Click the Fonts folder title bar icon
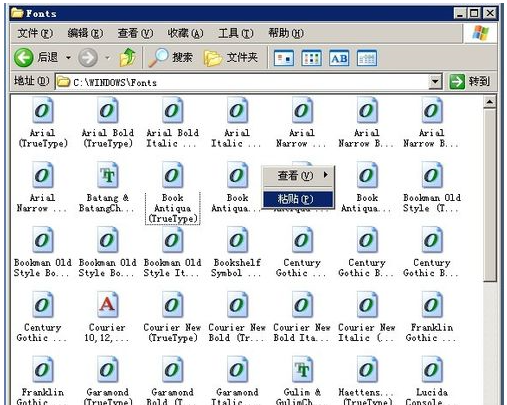 point(17,13)
